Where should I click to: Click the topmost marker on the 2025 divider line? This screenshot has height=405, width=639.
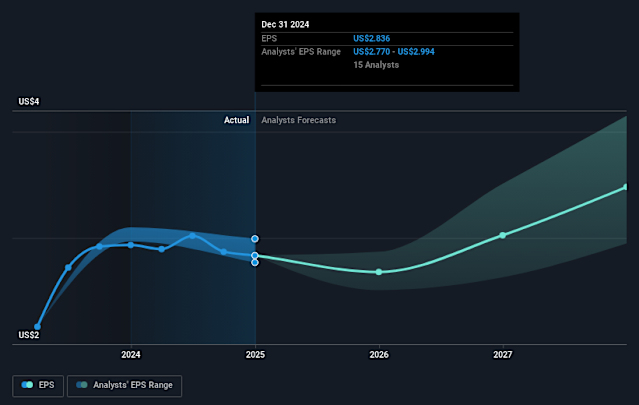click(x=255, y=239)
